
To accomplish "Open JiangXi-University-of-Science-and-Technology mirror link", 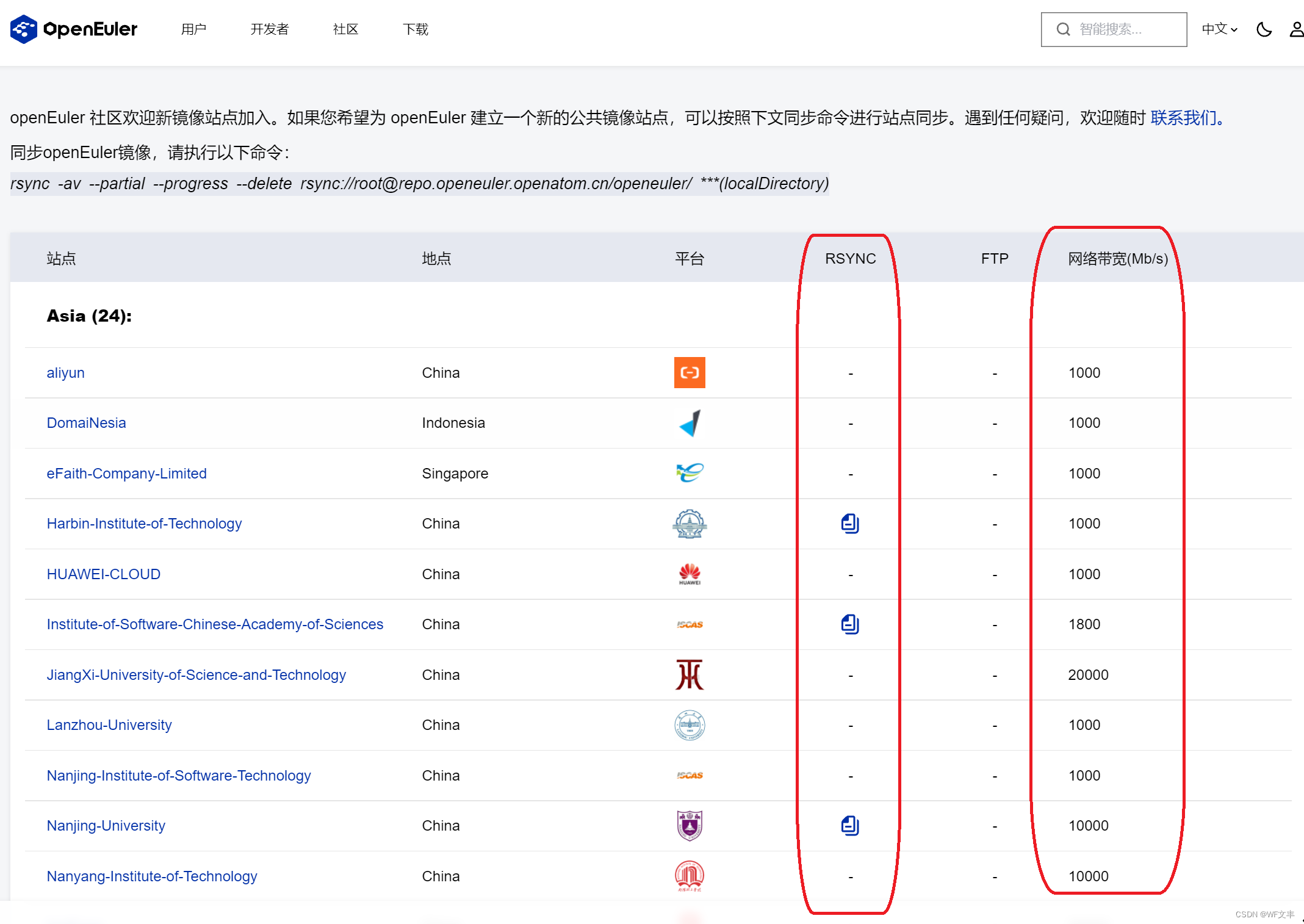I will point(196,675).
